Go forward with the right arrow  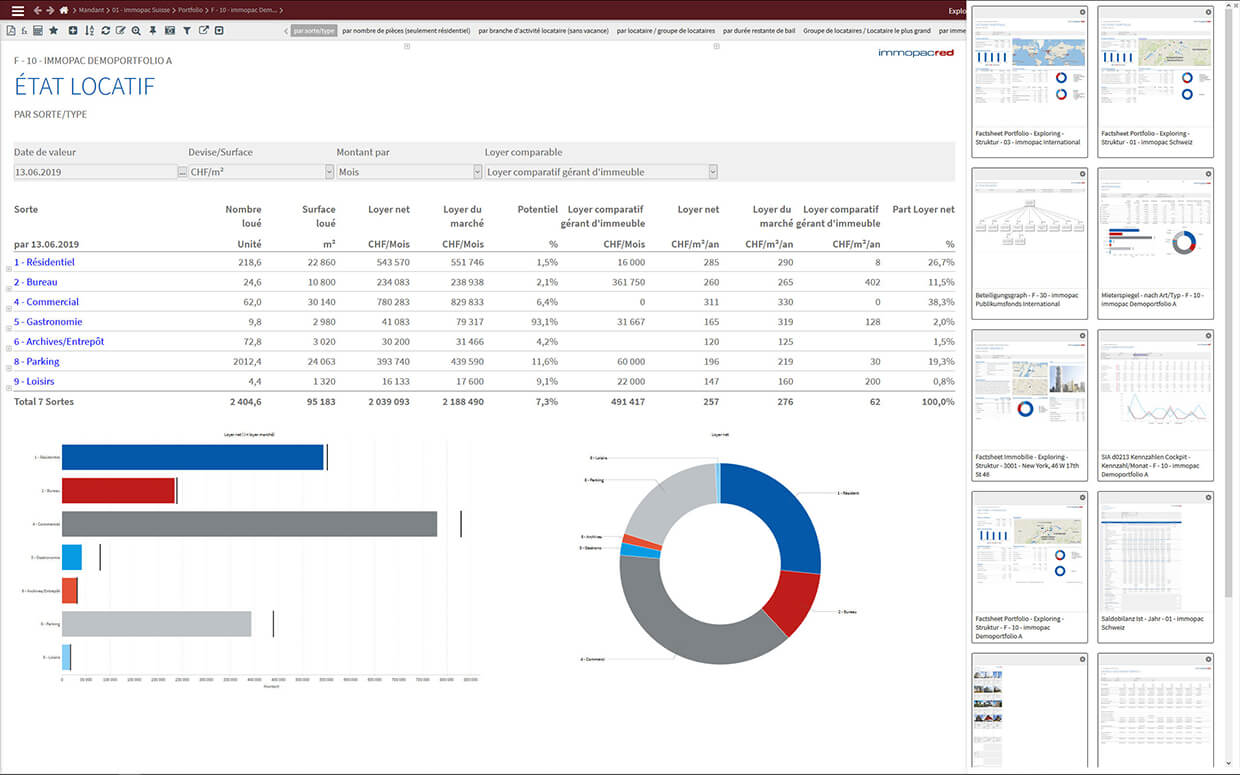pos(50,11)
